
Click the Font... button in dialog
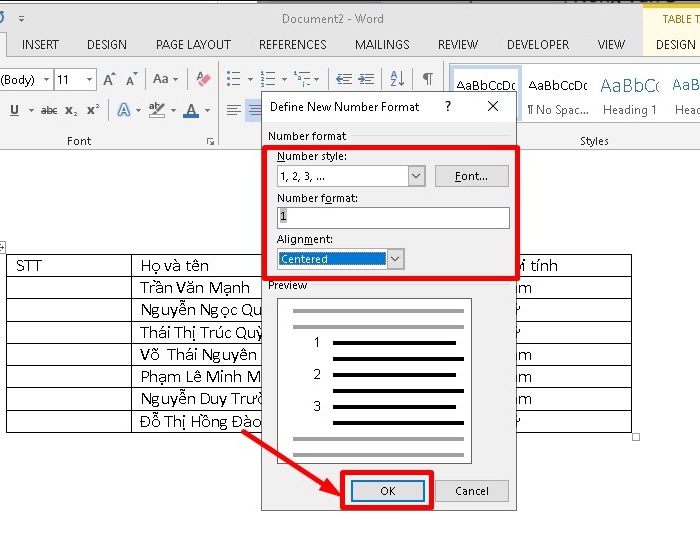(x=471, y=176)
